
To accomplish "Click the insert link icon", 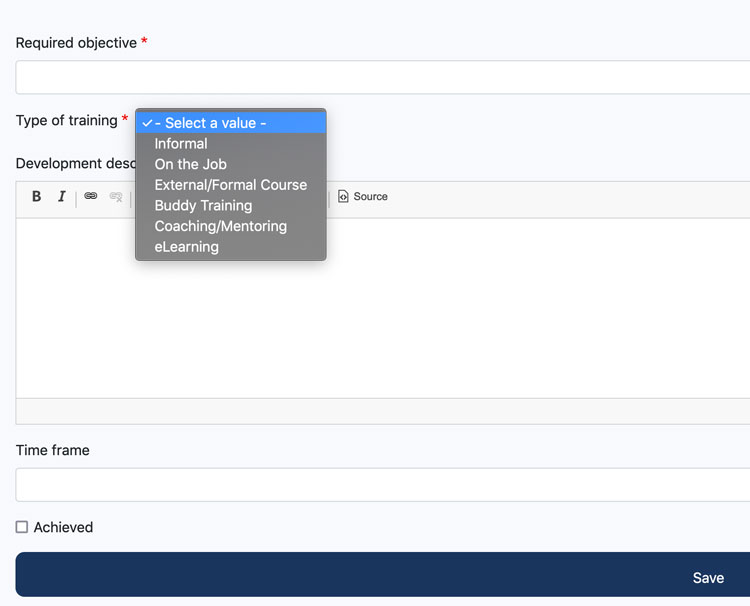I will click(x=91, y=197).
